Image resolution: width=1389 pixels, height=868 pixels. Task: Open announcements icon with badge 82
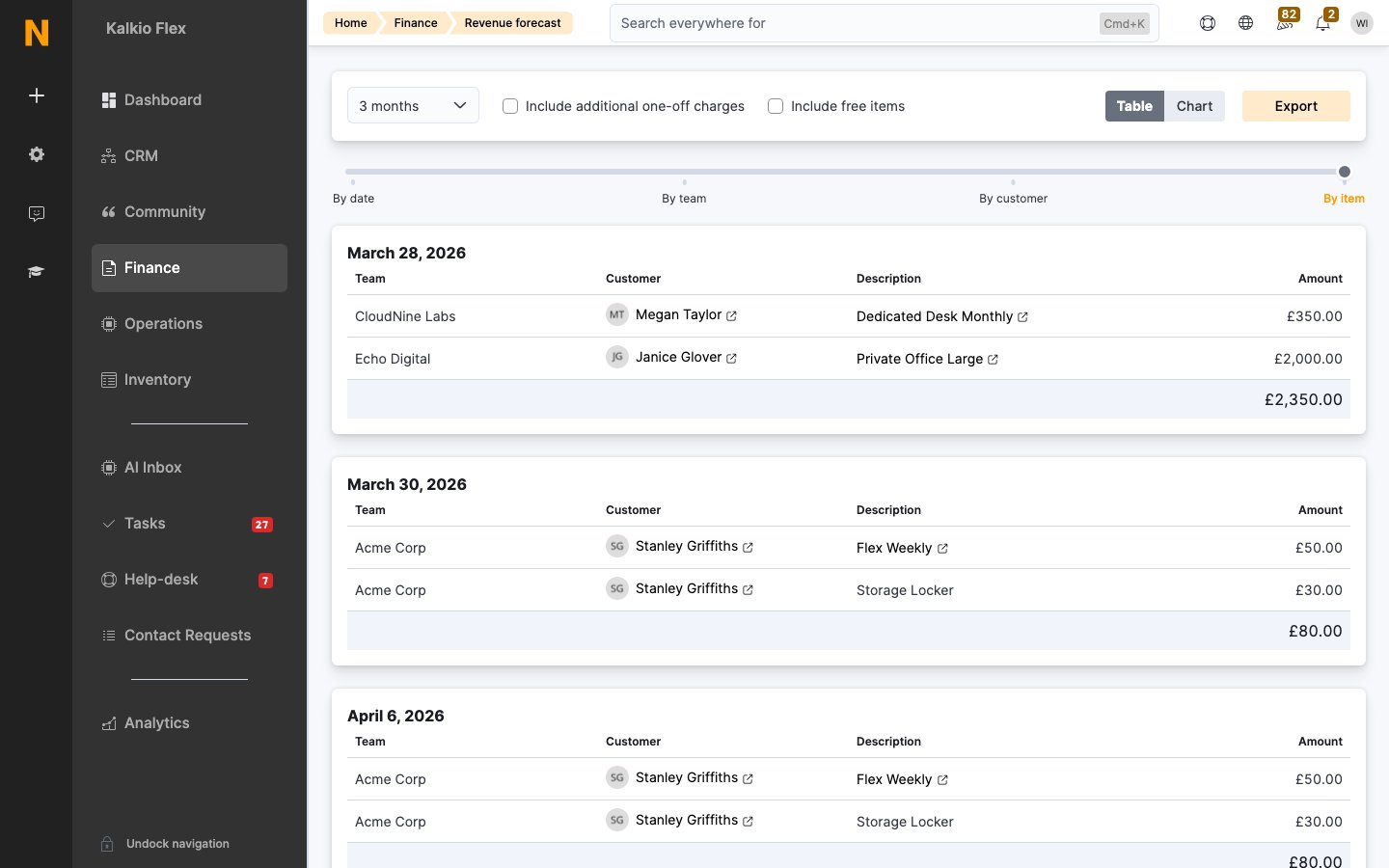click(x=1285, y=23)
